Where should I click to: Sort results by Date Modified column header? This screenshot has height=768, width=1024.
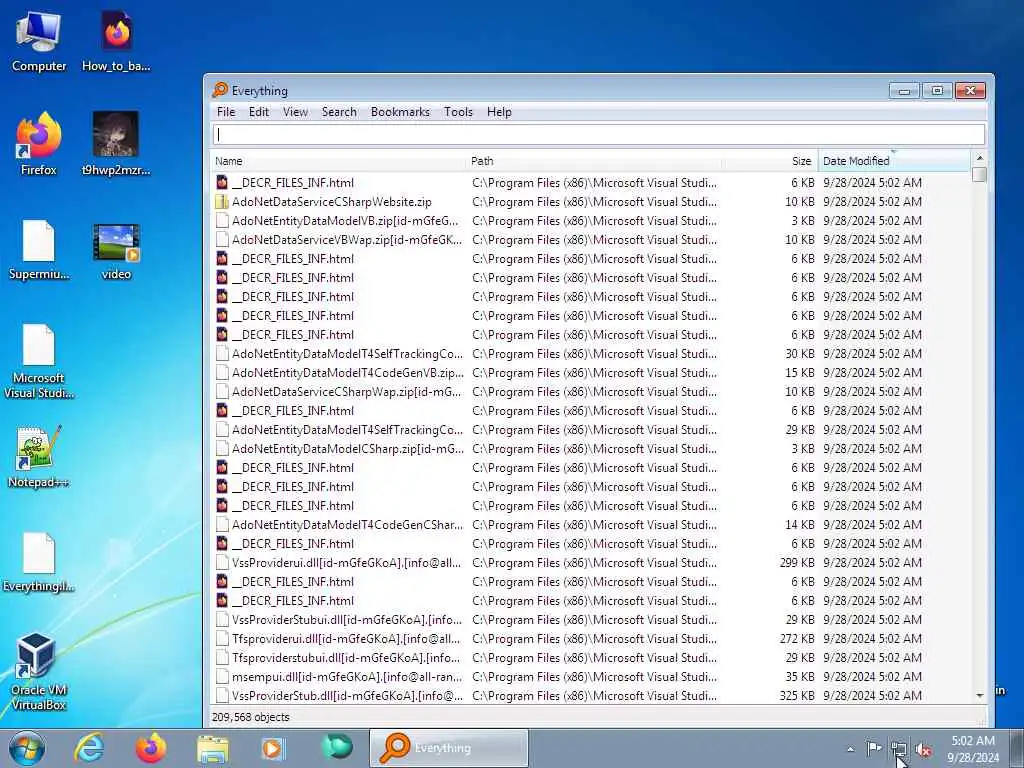coord(894,161)
